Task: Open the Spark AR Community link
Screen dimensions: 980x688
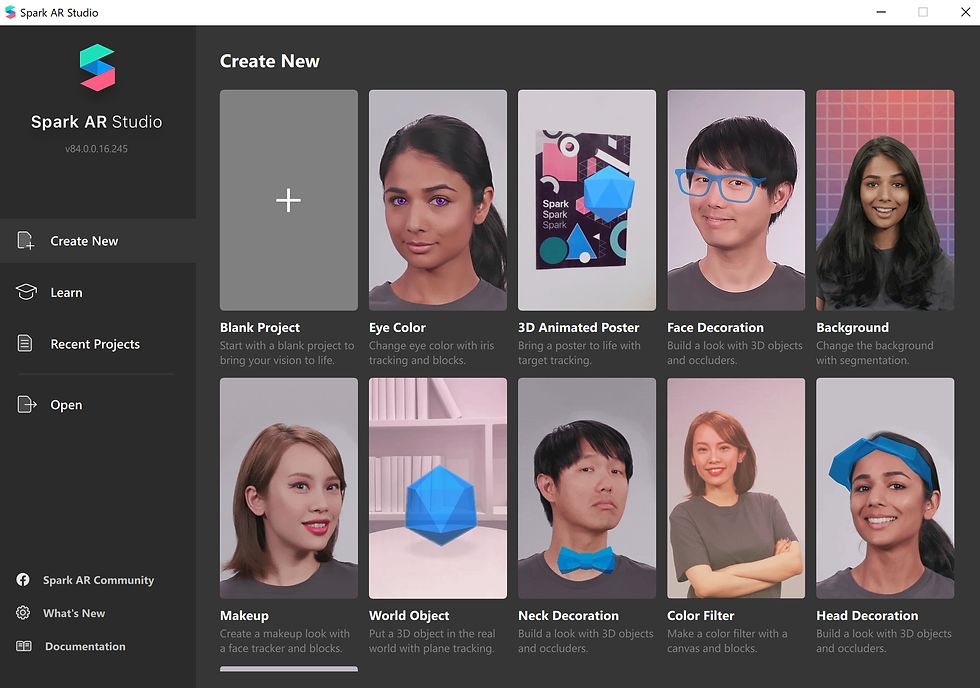Action: (x=98, y=580)
